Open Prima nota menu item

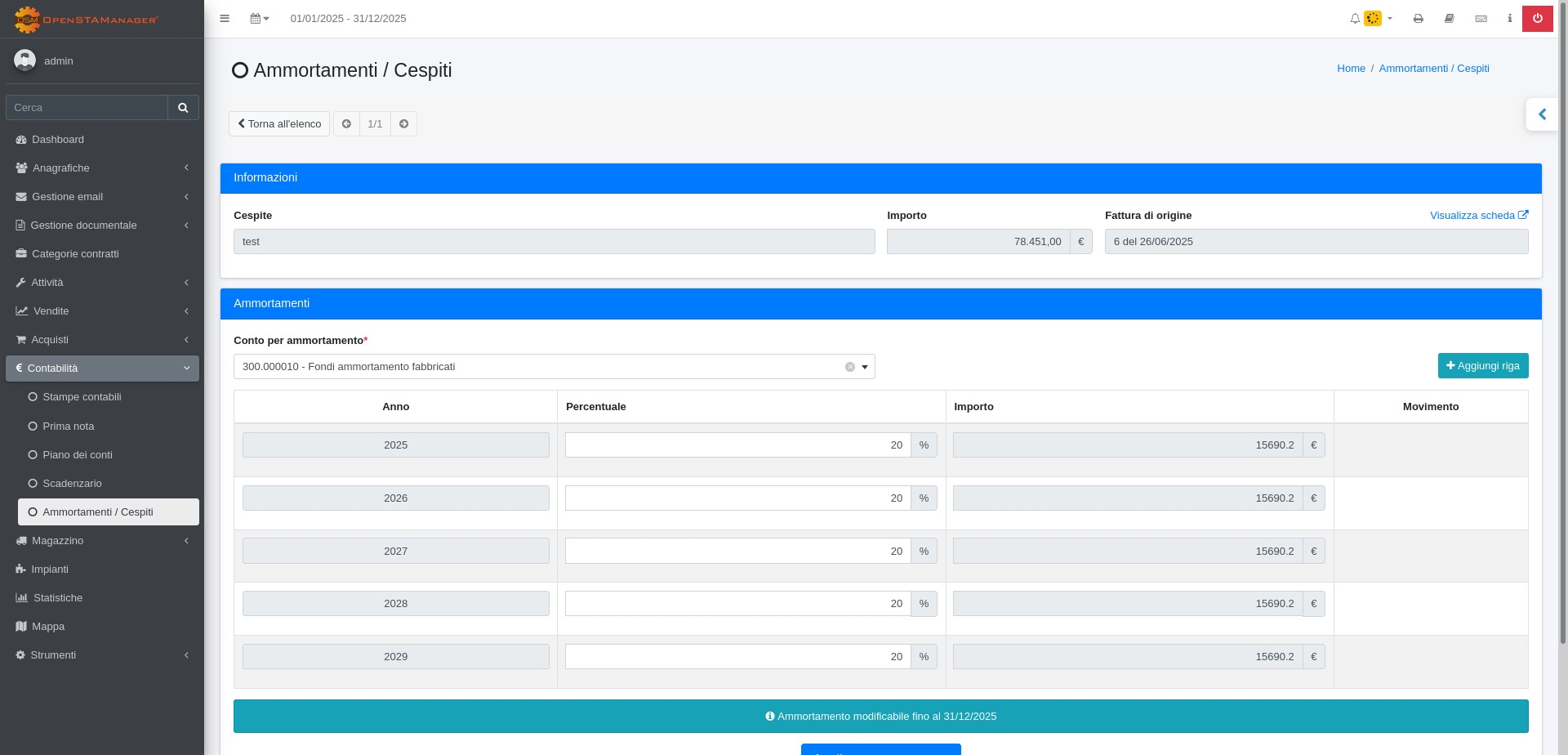(x=69, y=427)
